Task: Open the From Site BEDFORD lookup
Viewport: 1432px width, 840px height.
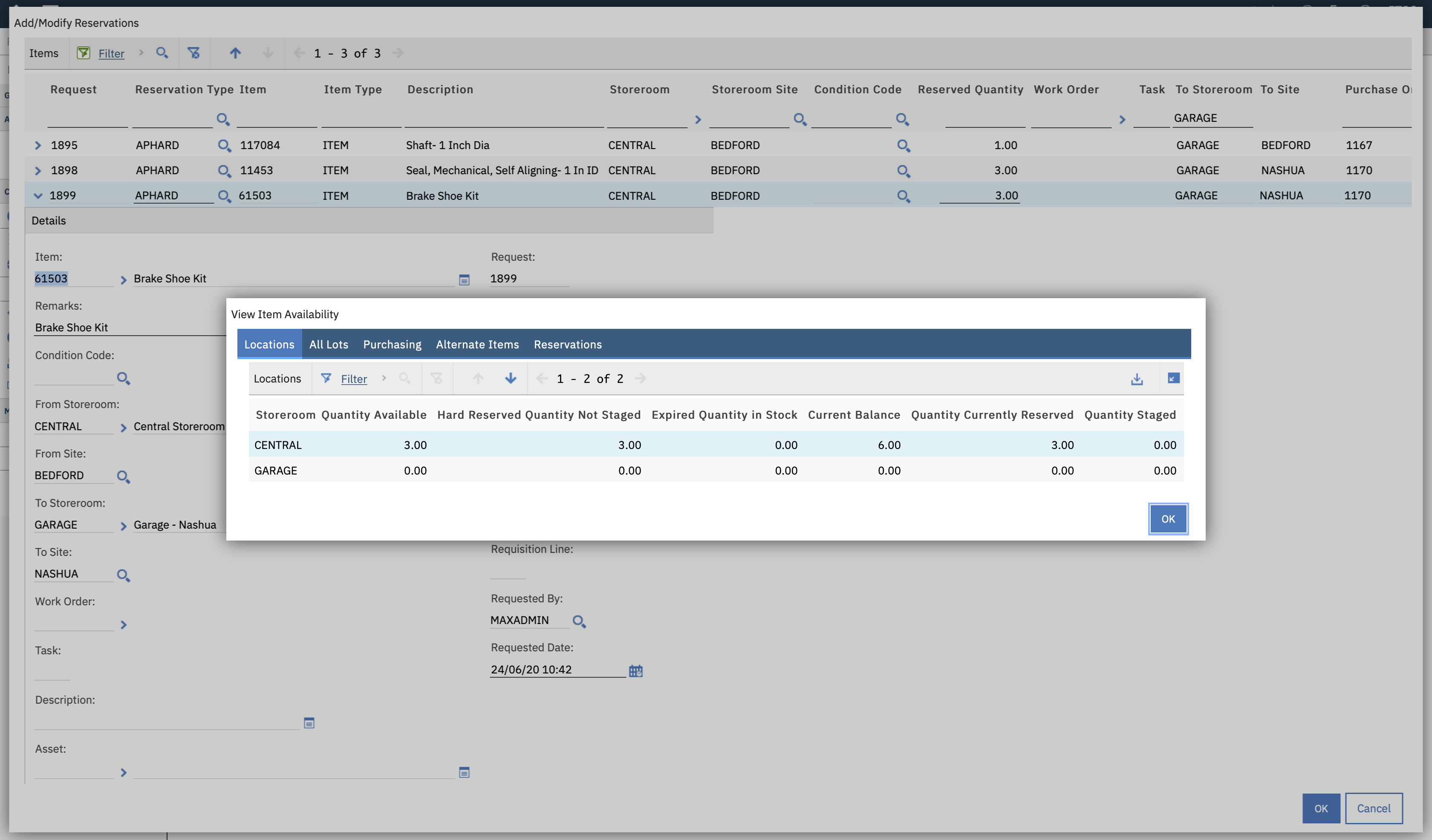Action: point(124,477)
